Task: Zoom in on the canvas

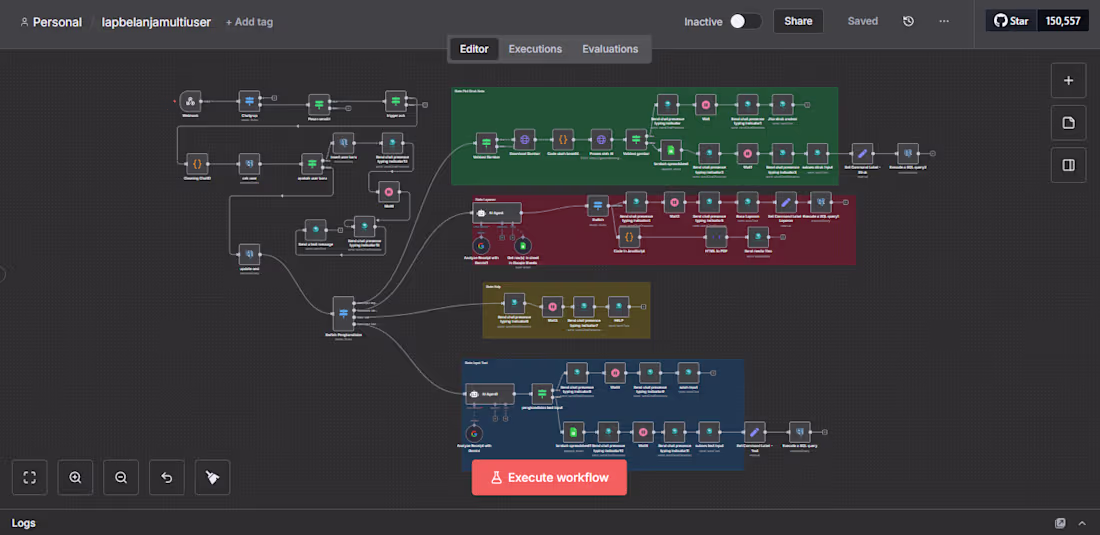Action: point(75,478)
